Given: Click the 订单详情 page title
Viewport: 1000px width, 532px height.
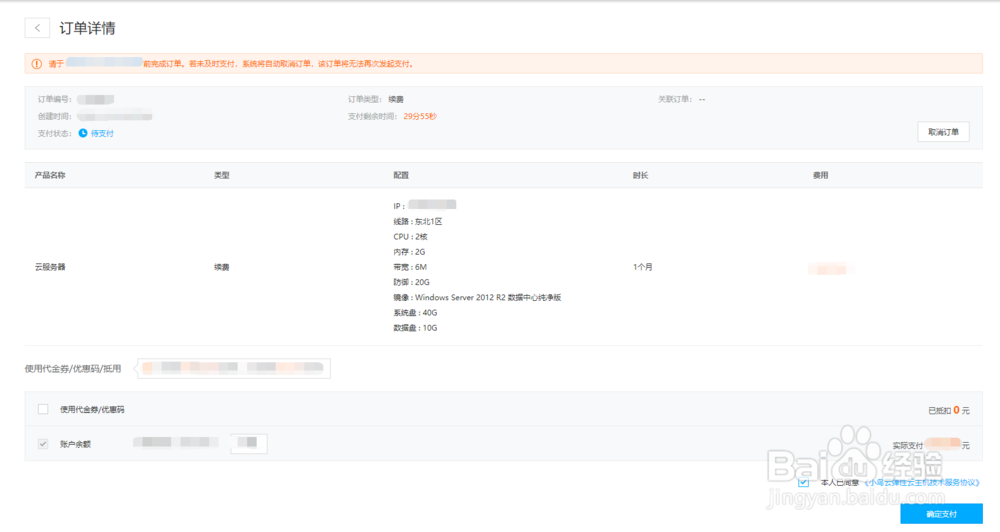Looking at the screenshot, I should click(87, 28).
